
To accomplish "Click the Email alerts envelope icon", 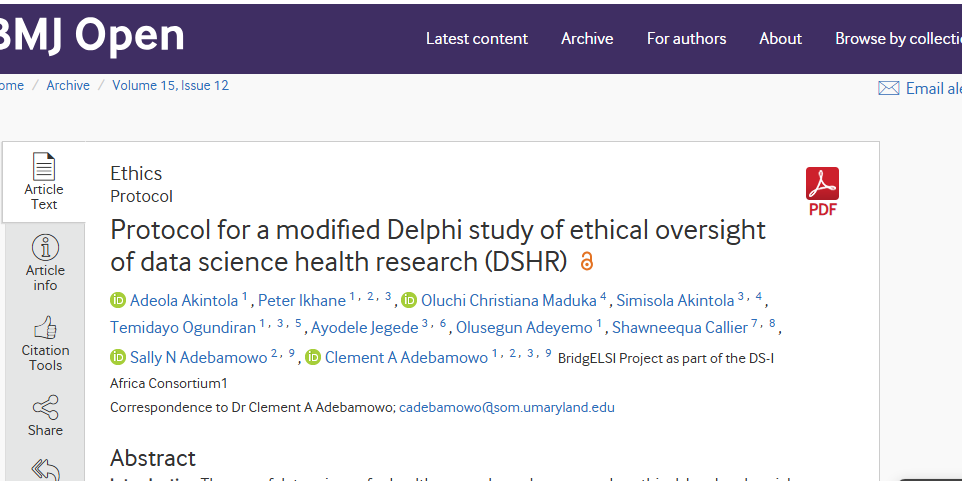I will [x=888, y=88].
